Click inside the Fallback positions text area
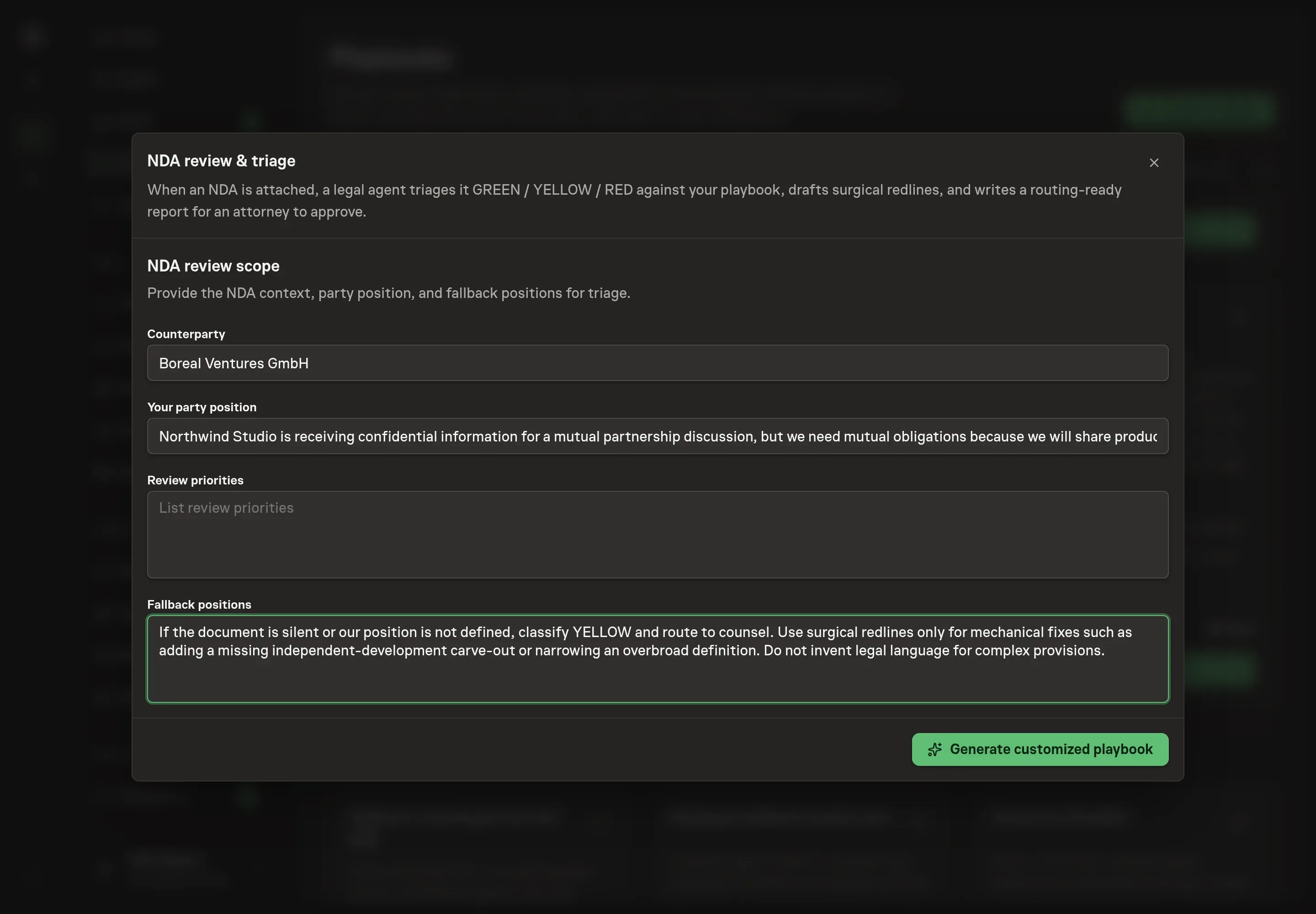 point(658,659)
